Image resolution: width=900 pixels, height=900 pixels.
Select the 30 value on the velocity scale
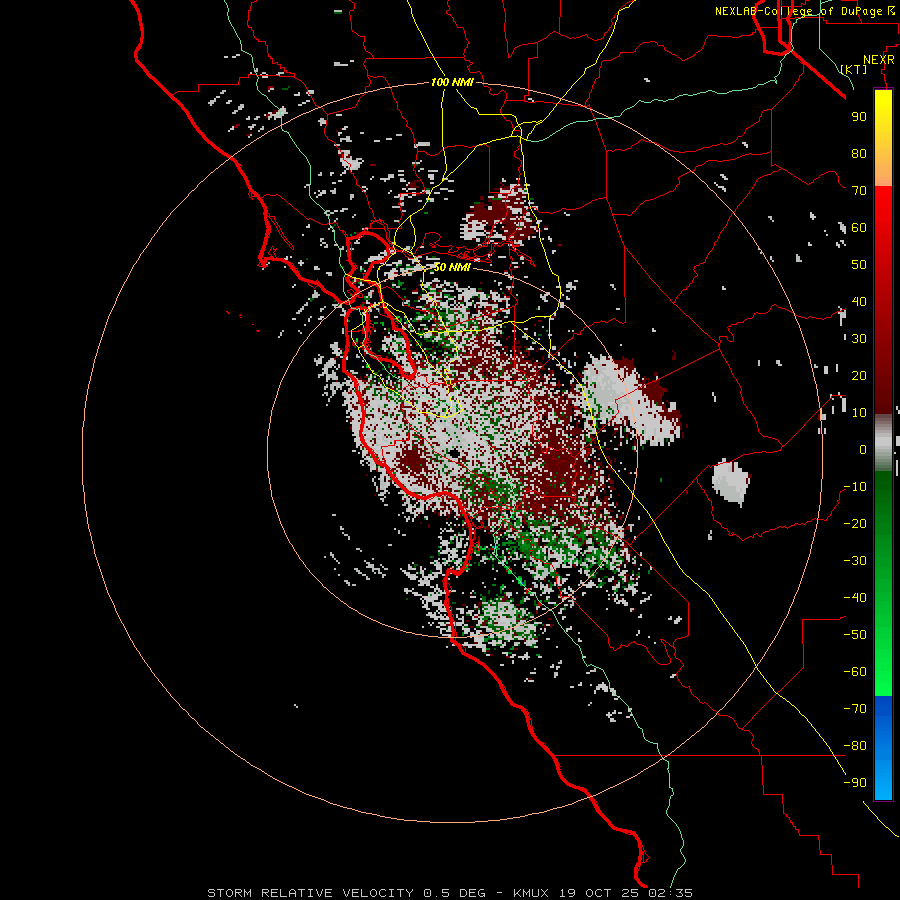[859, 339]
